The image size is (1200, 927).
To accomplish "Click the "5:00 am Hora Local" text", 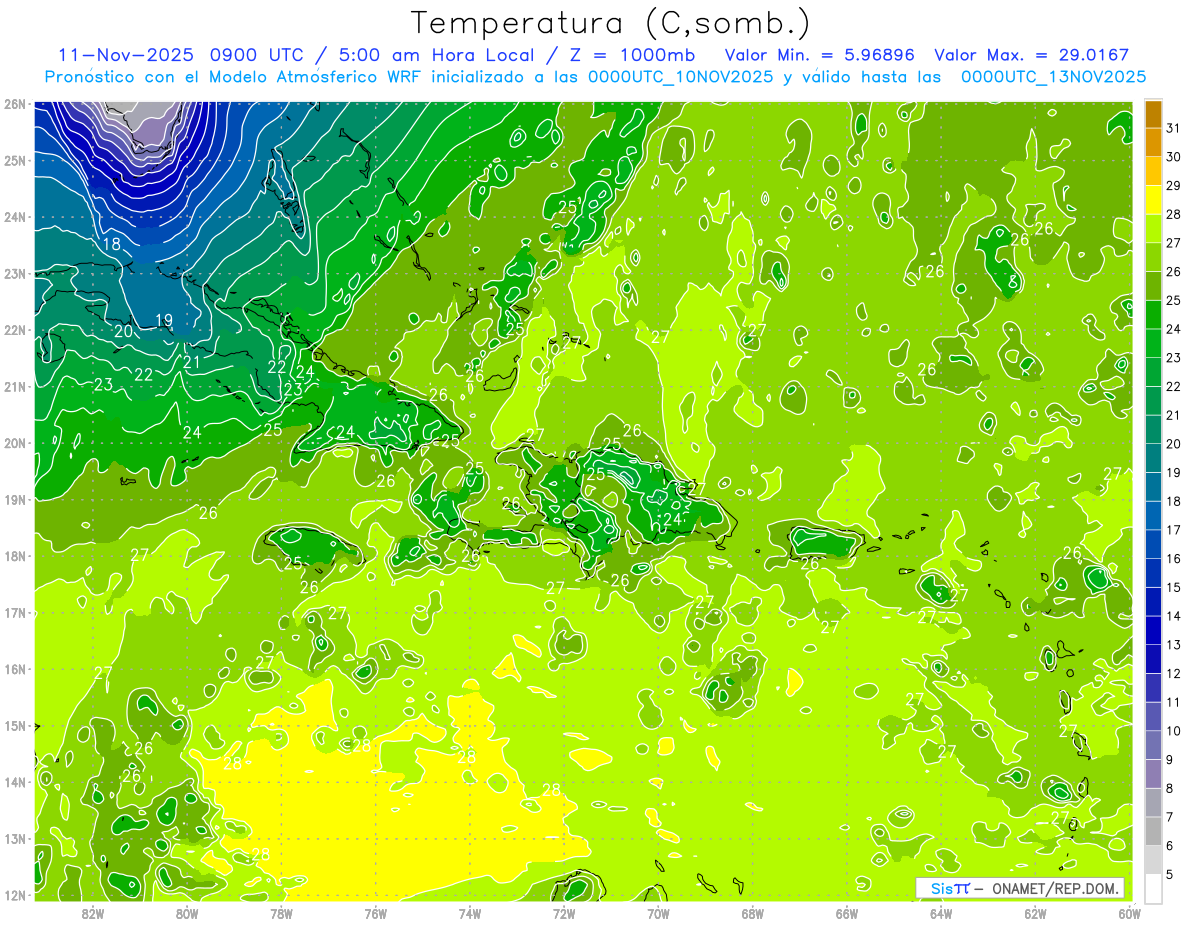I will click(x=435, y=55).
